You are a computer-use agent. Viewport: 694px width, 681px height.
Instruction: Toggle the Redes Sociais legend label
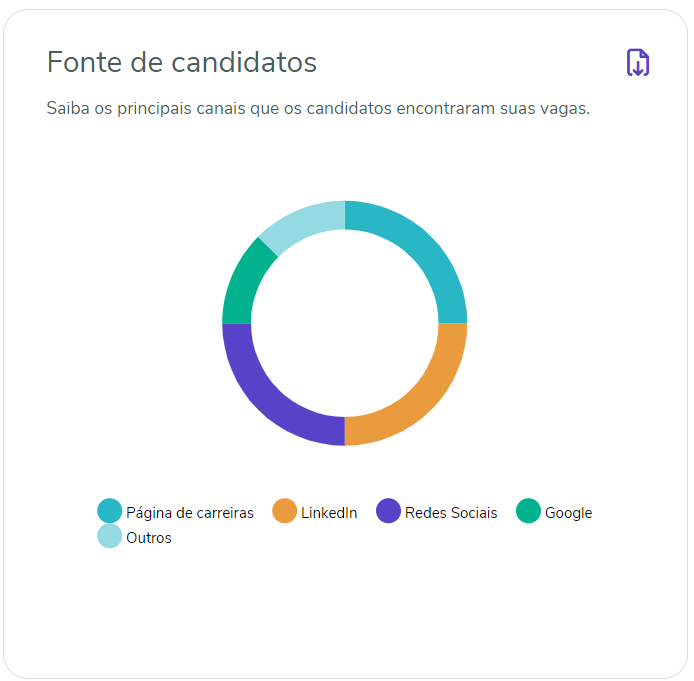(451, 513)
